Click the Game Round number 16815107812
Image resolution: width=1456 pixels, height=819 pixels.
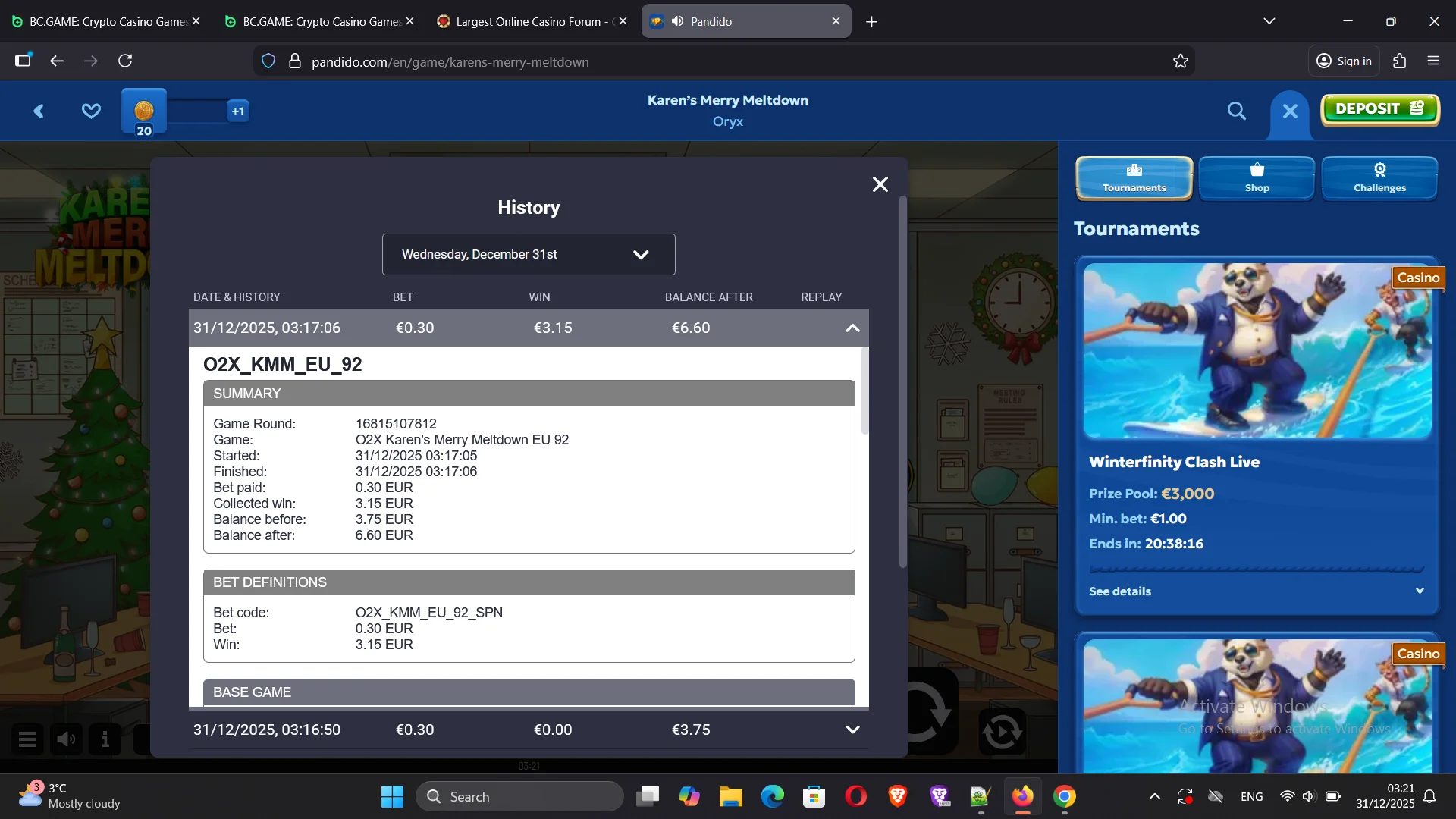(396, 424)
